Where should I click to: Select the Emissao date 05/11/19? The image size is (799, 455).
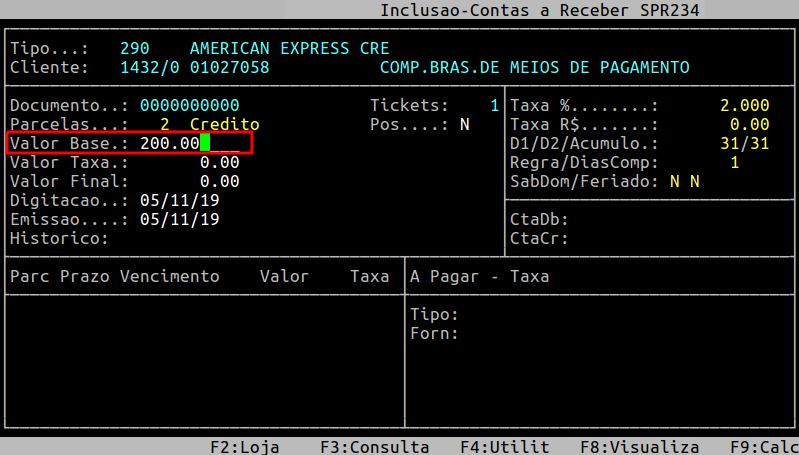[x=179, y=219]
